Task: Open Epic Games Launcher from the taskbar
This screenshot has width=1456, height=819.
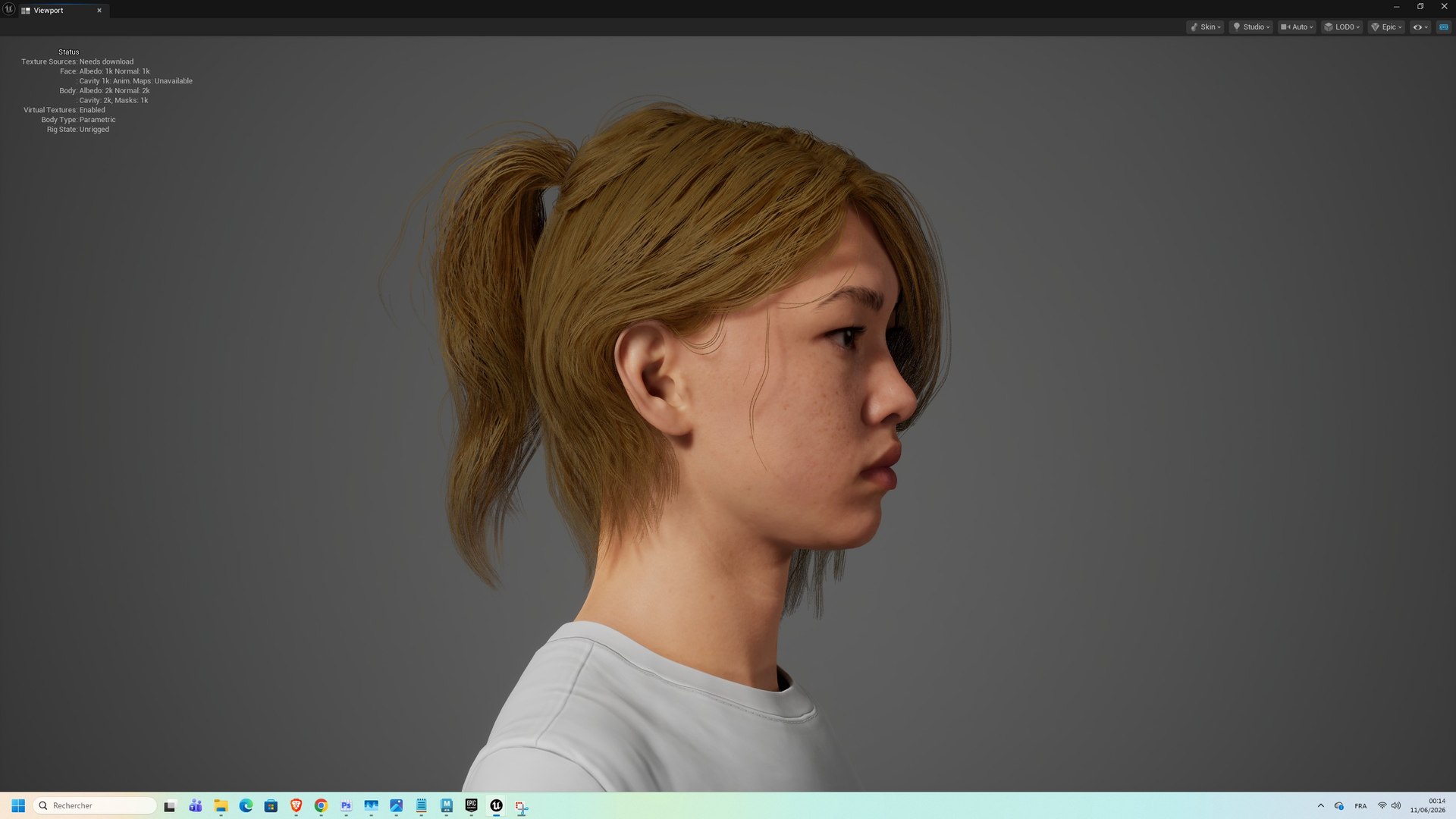Action: point(471,805)
